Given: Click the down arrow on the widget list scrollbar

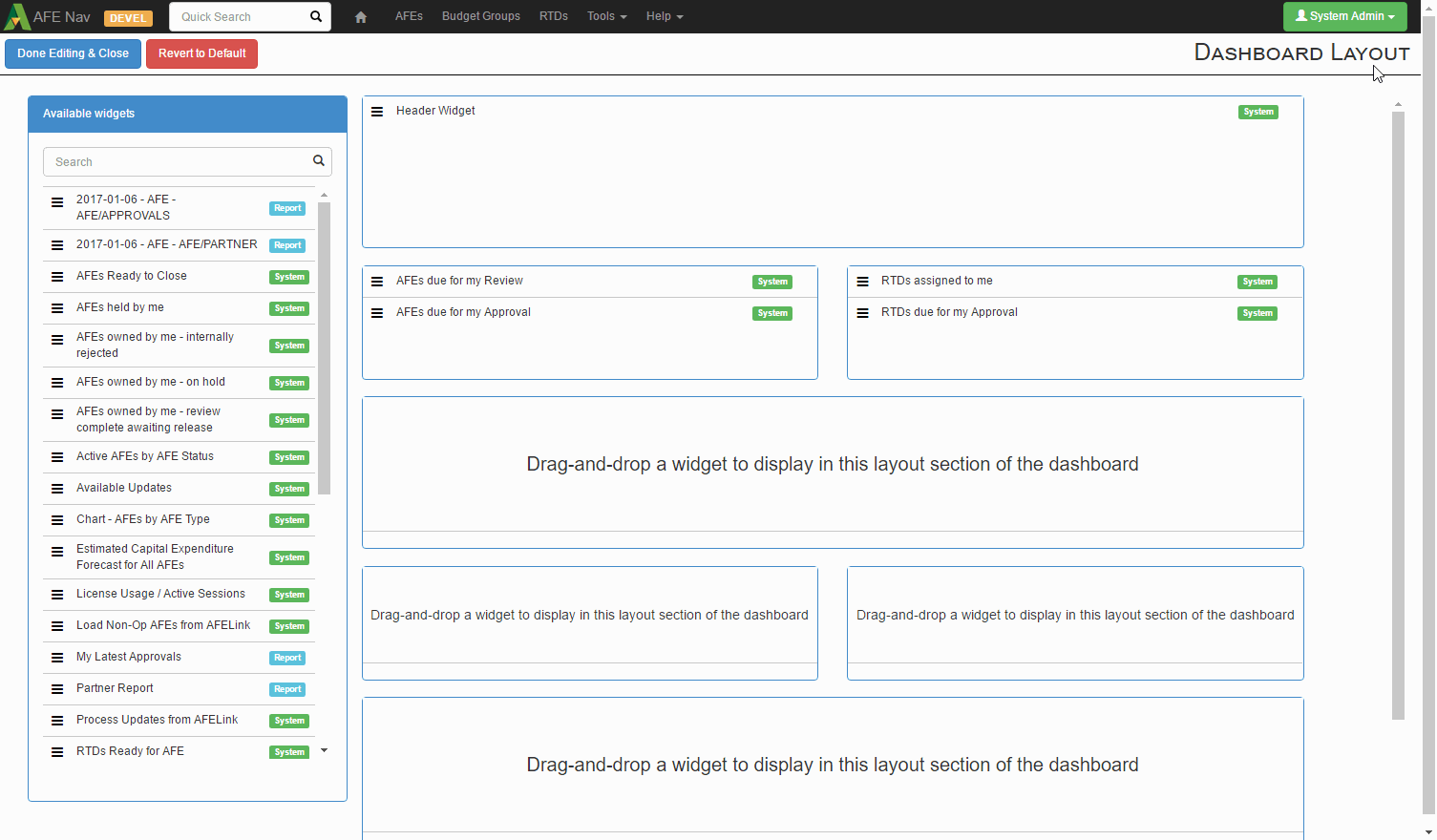Looking at the screenshot, I should 324,751.
